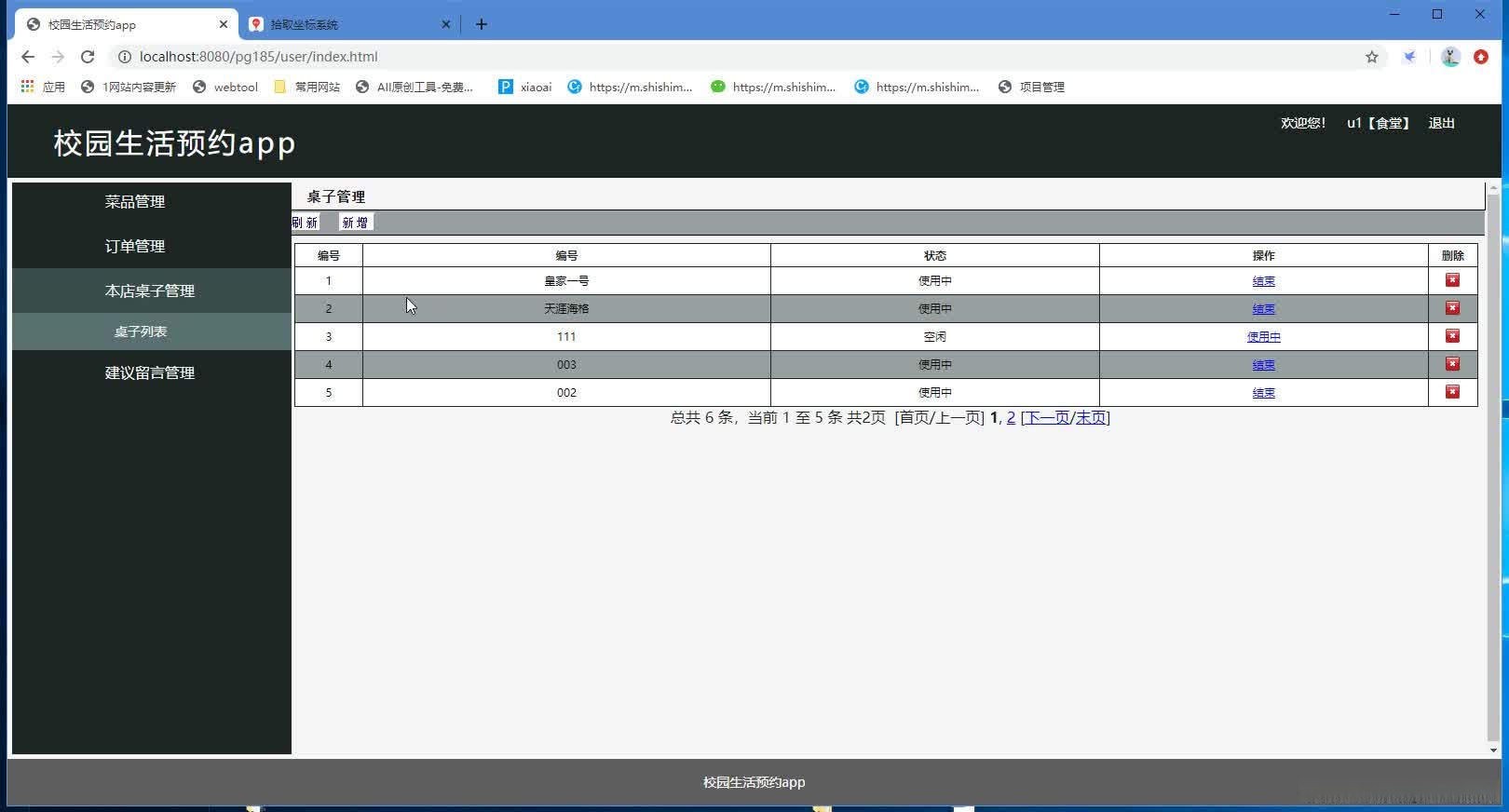The image size is (1509, 812).
Task: View site info icon beside URL
Action: coord(124,57)
